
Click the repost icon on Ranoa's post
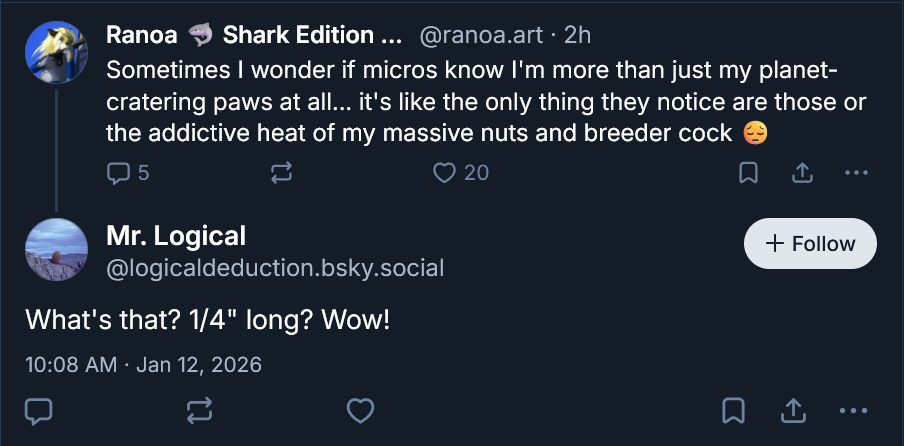pos(282,173)
